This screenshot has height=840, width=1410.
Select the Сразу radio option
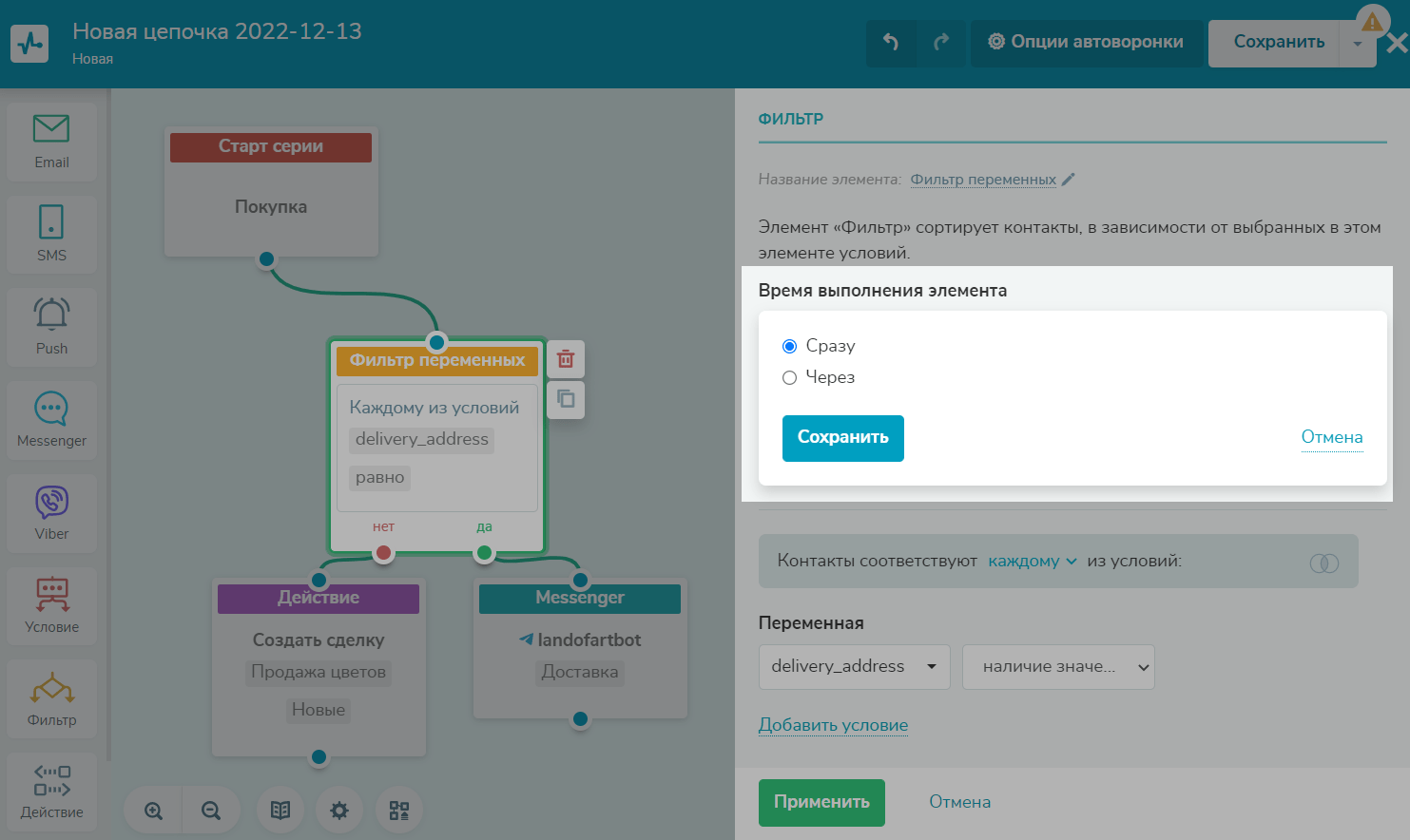point(789,346)
